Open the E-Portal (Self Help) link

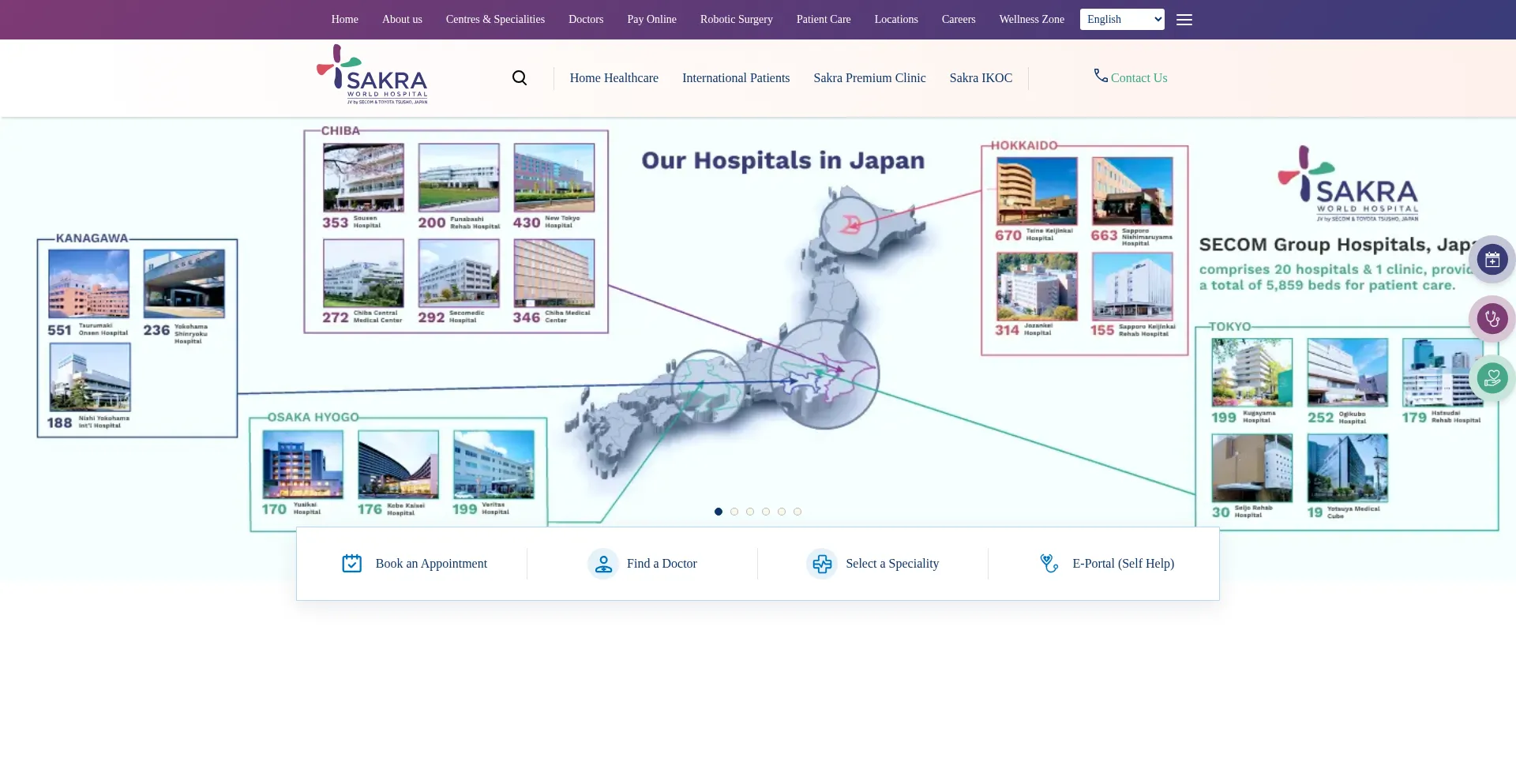tap(1122, 564)
